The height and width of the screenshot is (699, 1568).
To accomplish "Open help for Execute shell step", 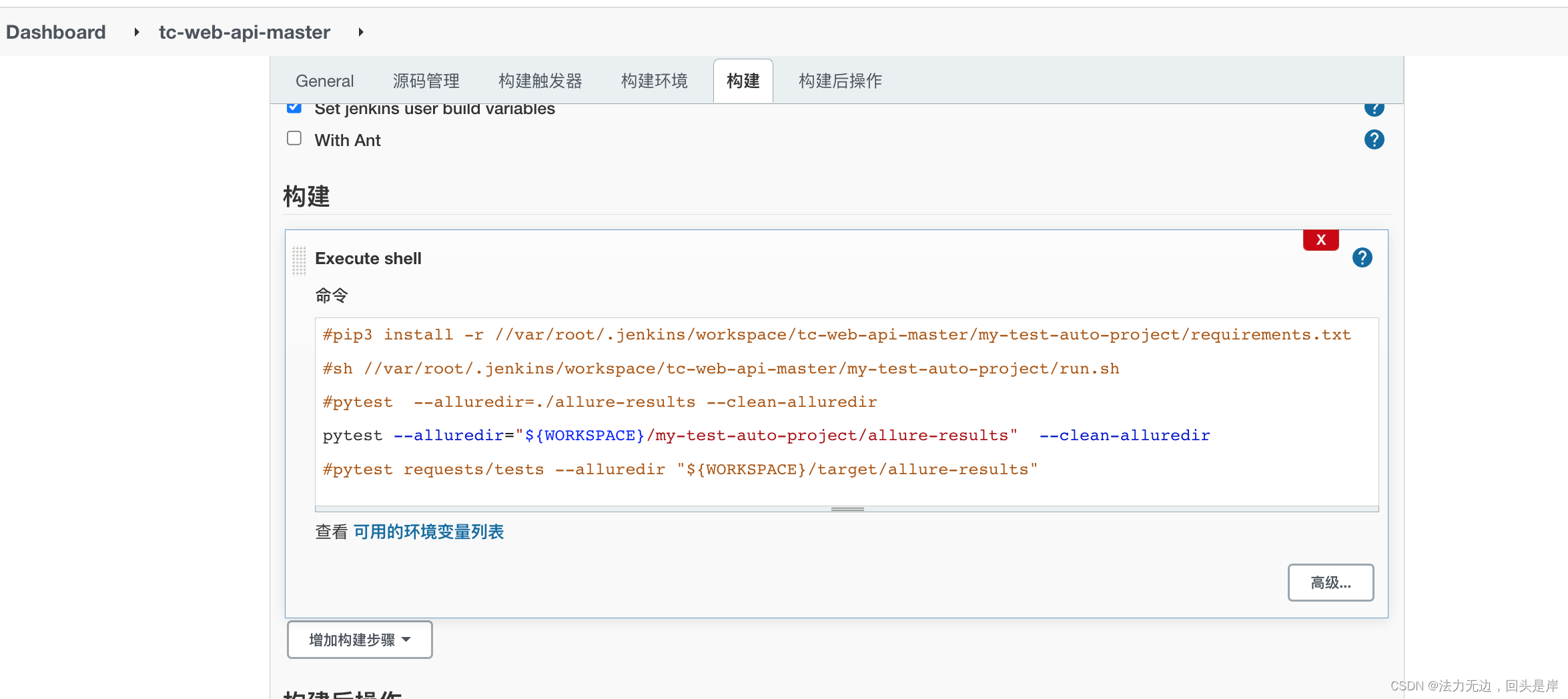I will pos(1362,257).
